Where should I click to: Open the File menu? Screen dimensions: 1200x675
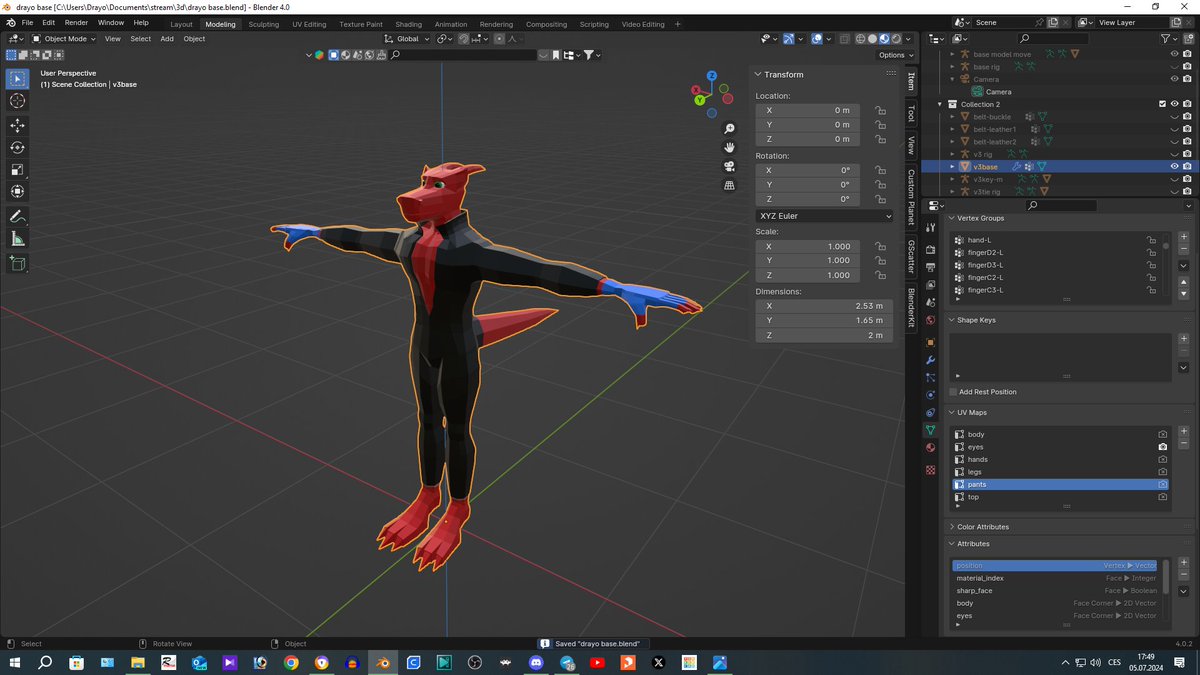[x=27, y=23]
